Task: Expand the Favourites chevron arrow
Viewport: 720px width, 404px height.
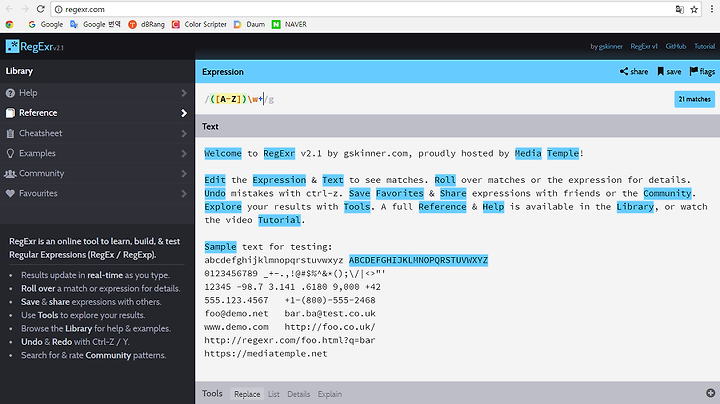Action: [184, 194]
